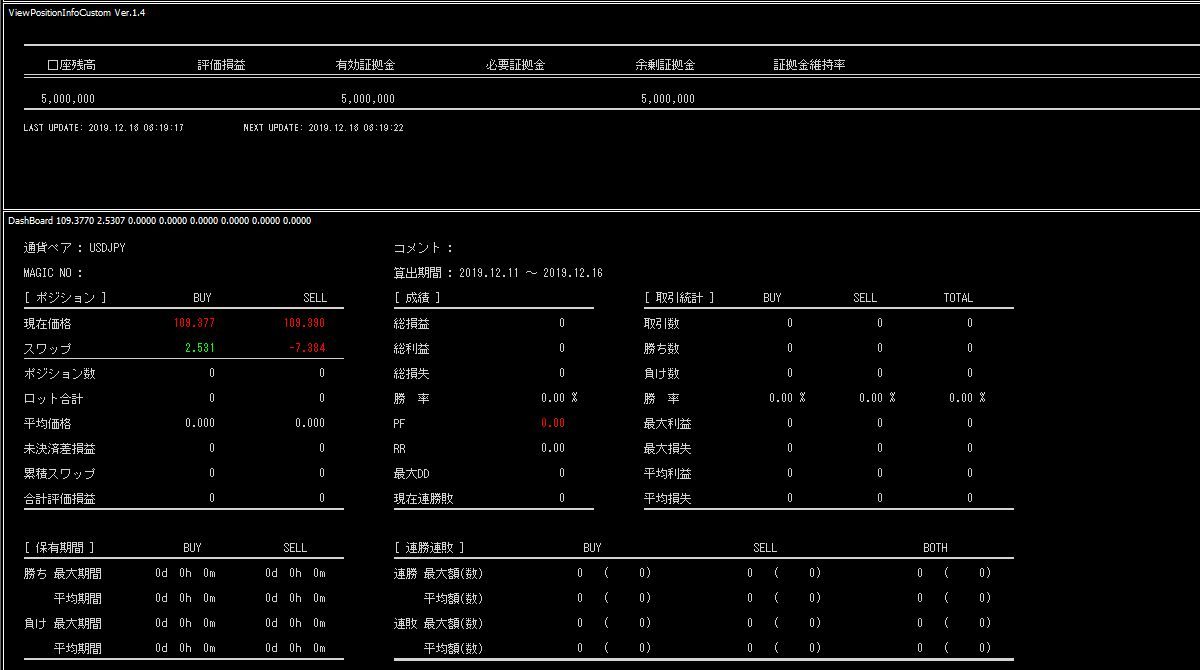The image size is (1200, 670).
Task: Click the [ 取引統計 ] section header
Action: tap(679, 298)
